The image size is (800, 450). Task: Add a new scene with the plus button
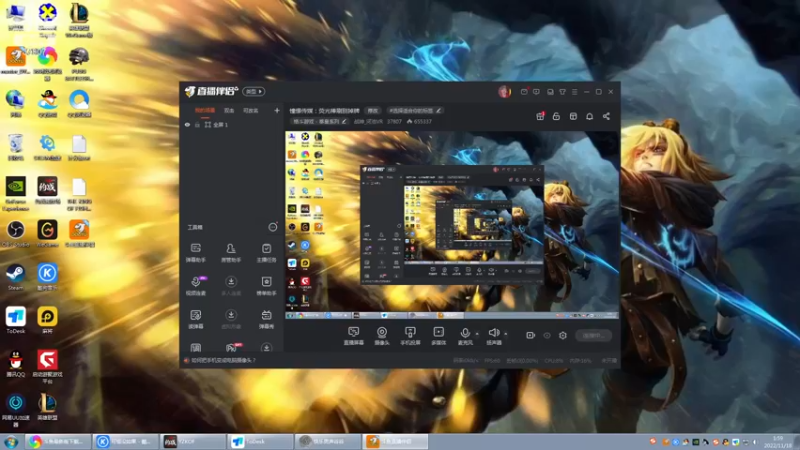(277, 110)
